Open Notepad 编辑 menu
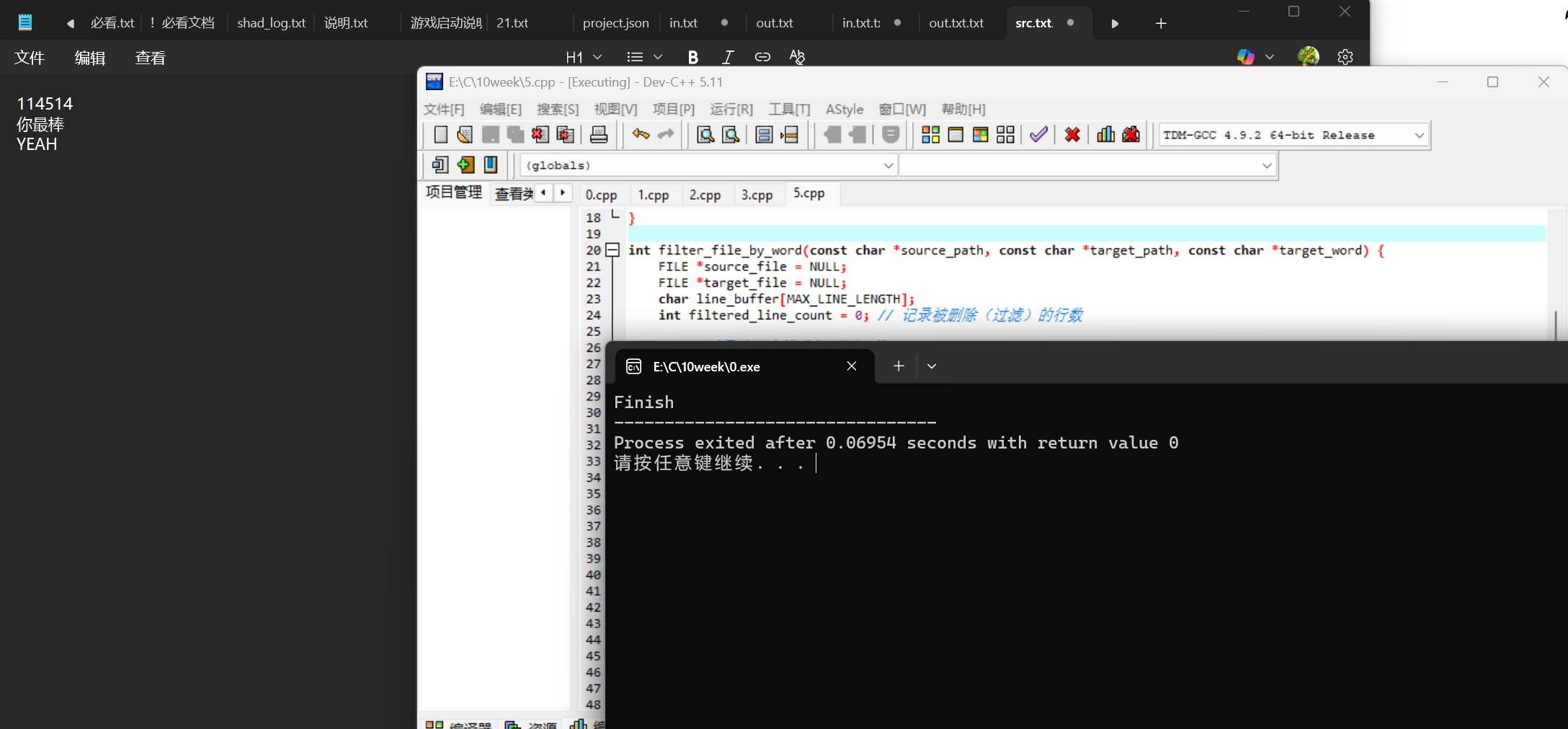 point(90,58)
